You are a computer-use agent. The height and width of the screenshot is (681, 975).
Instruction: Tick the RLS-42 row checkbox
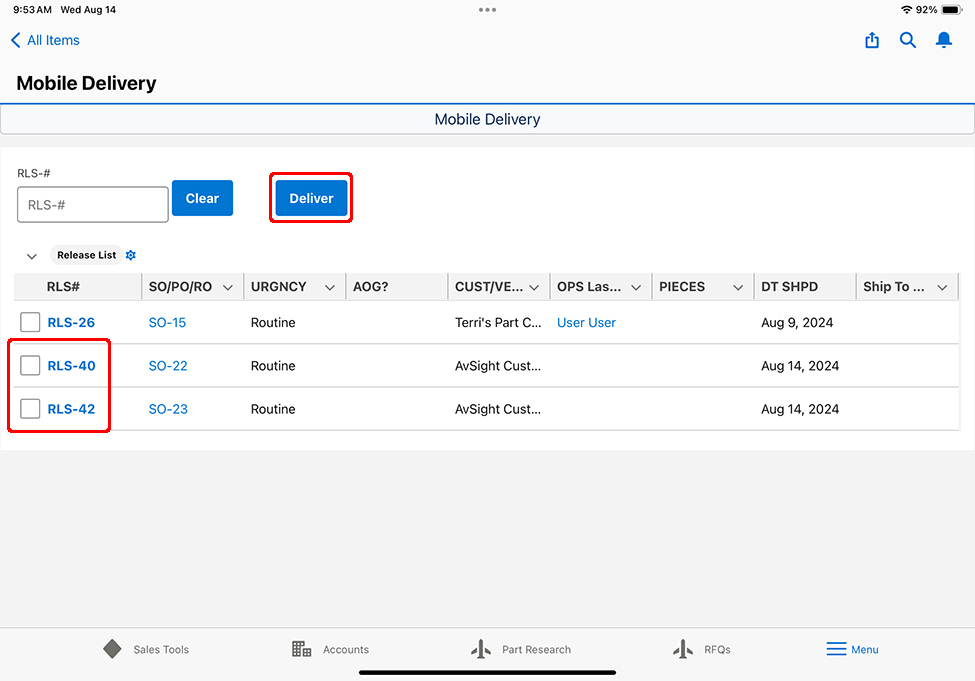click(x=30, y=409)
